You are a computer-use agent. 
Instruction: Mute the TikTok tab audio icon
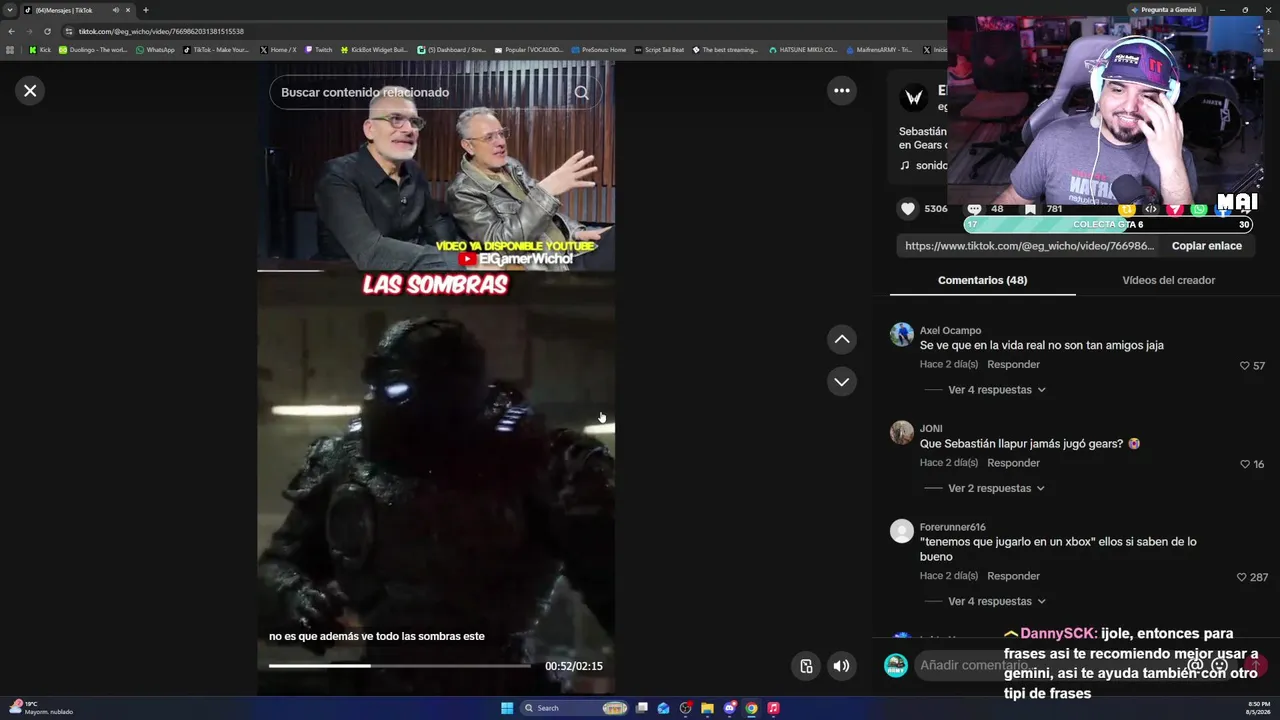[x=116, y=10]
